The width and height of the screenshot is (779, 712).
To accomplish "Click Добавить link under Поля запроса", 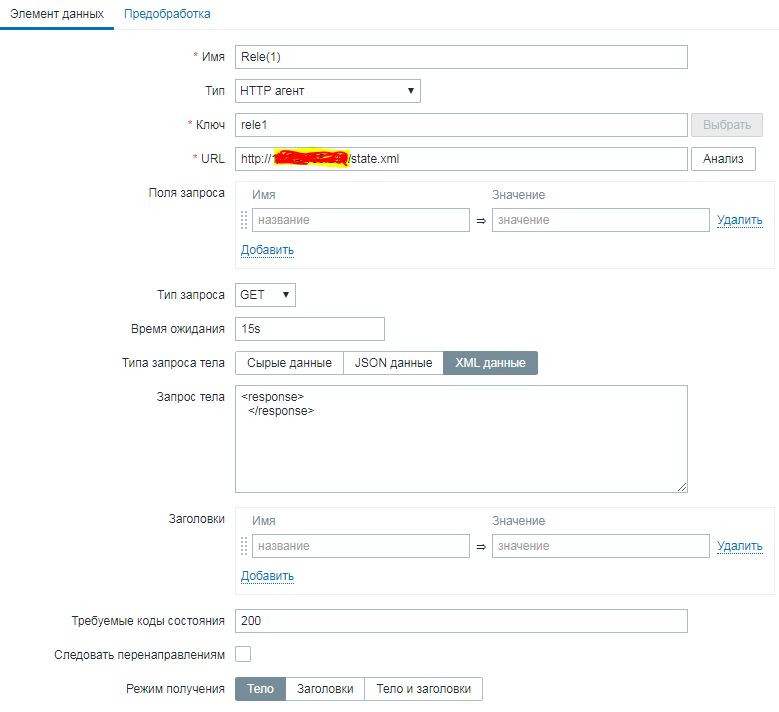I will 267,250.
